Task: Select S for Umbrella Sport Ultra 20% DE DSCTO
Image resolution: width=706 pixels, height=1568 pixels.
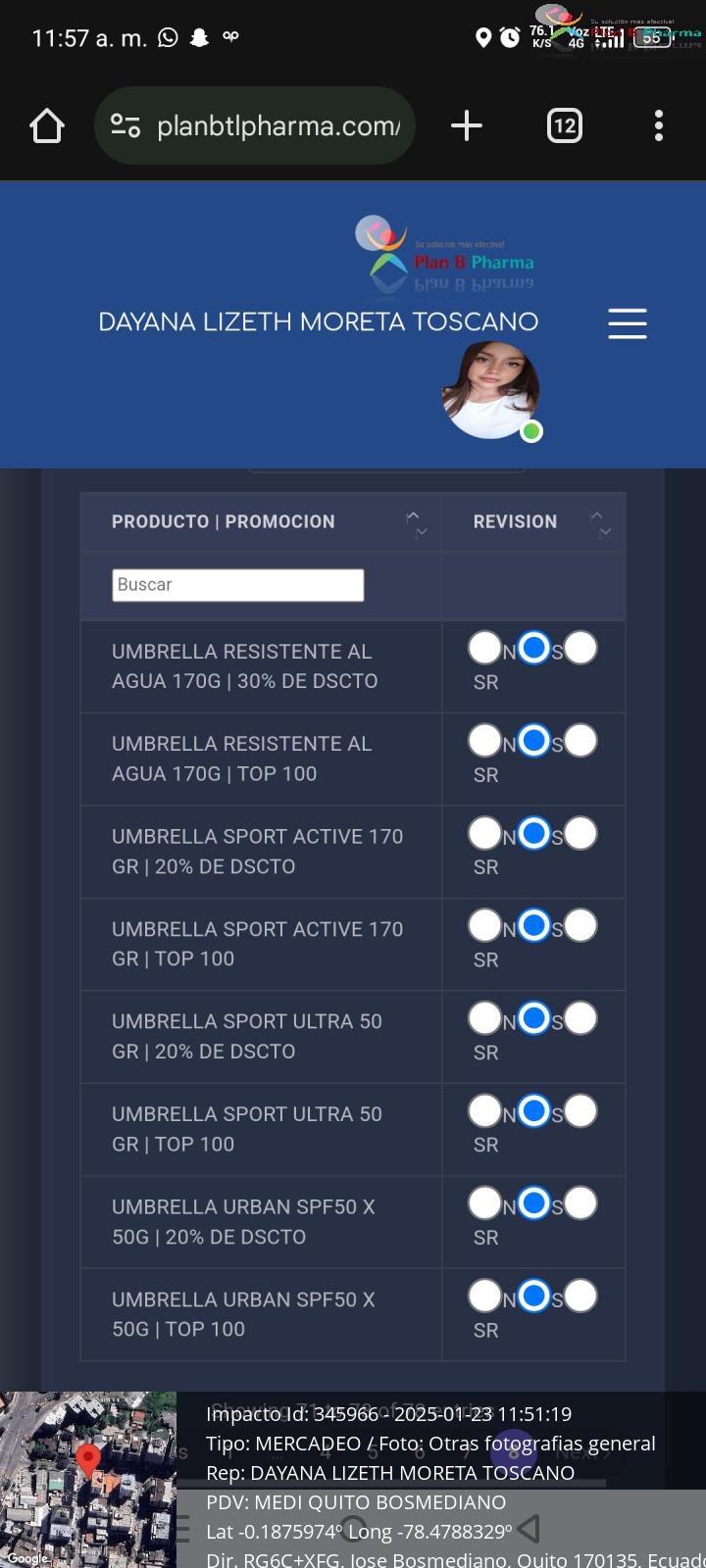Action: (533, 1018)
